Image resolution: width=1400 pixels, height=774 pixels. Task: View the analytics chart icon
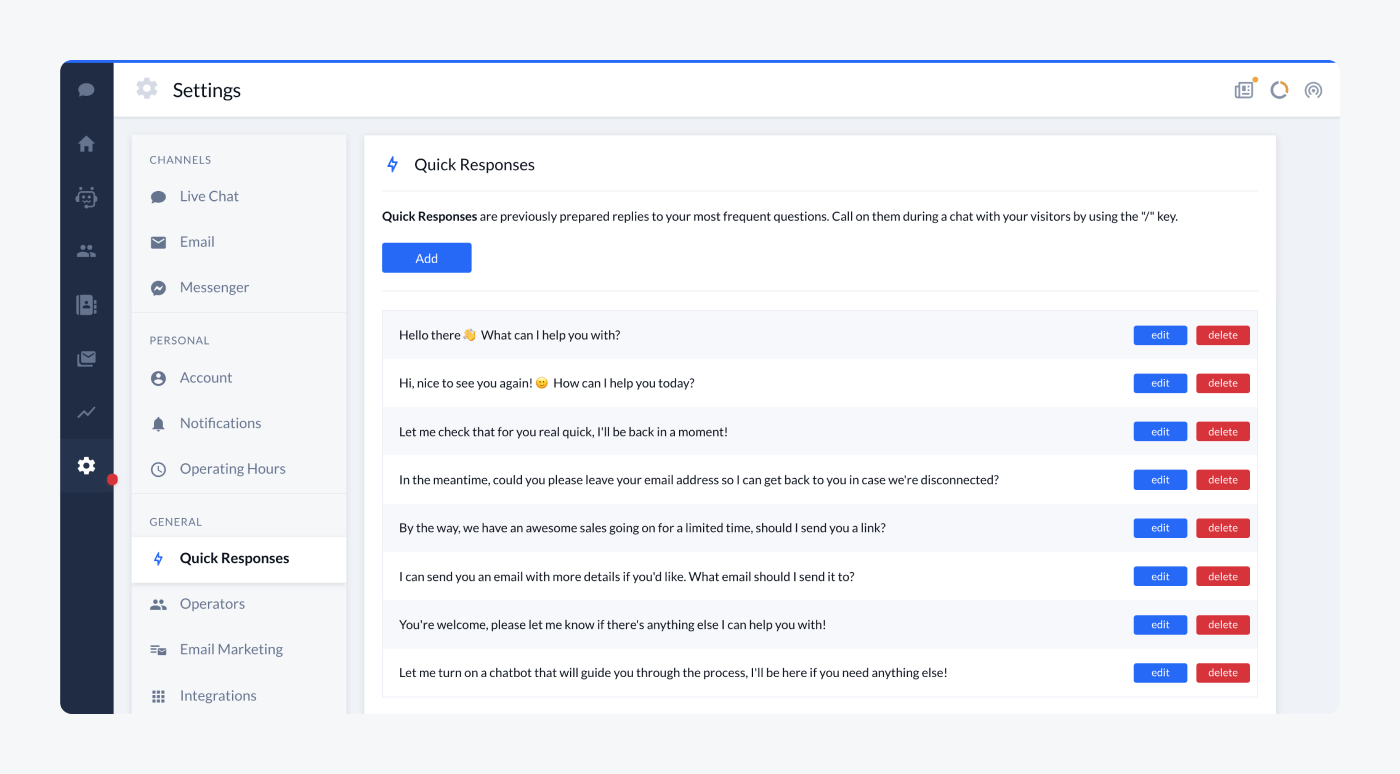coord(86,411)
